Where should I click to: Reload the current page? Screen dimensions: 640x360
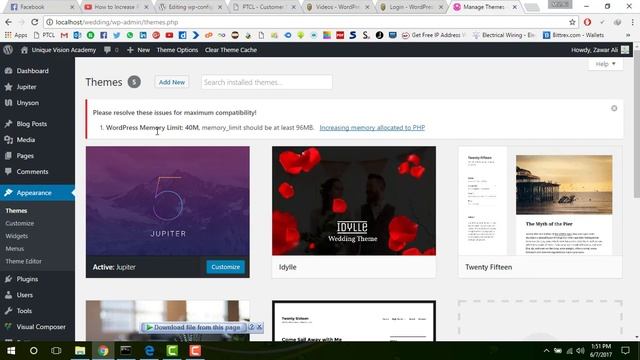coord(35,22)
